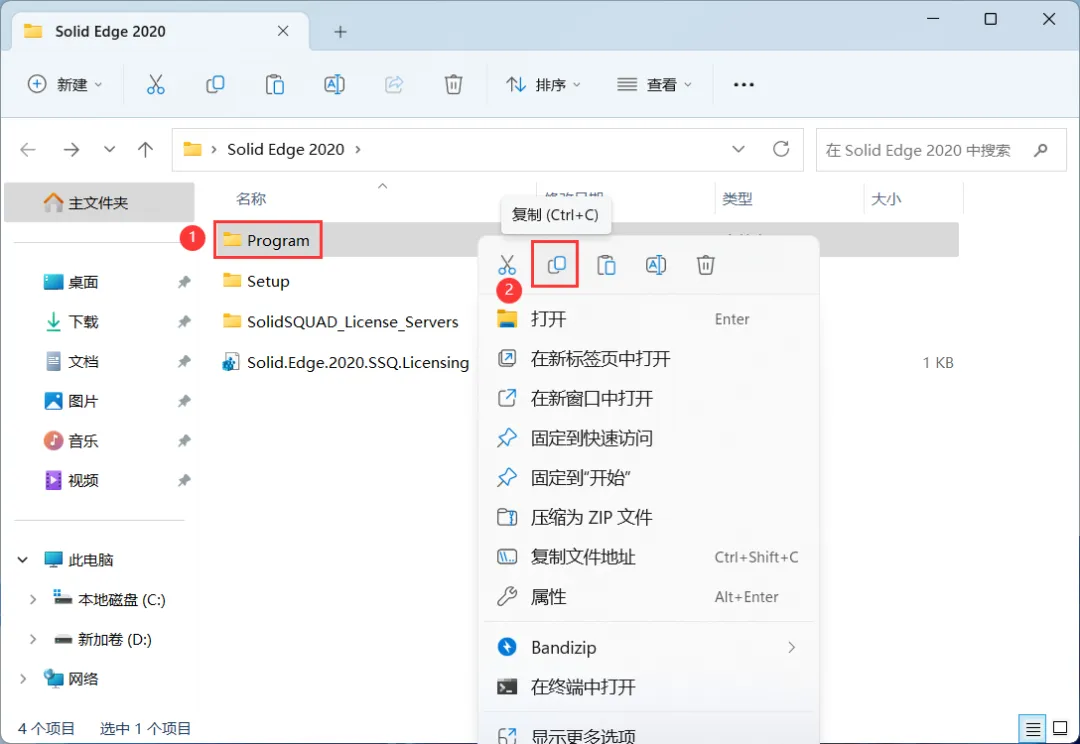The height and width of the screenshot is (744, 1080).
Task: Choose 显示更多选项 menu item
Action: 649,732
